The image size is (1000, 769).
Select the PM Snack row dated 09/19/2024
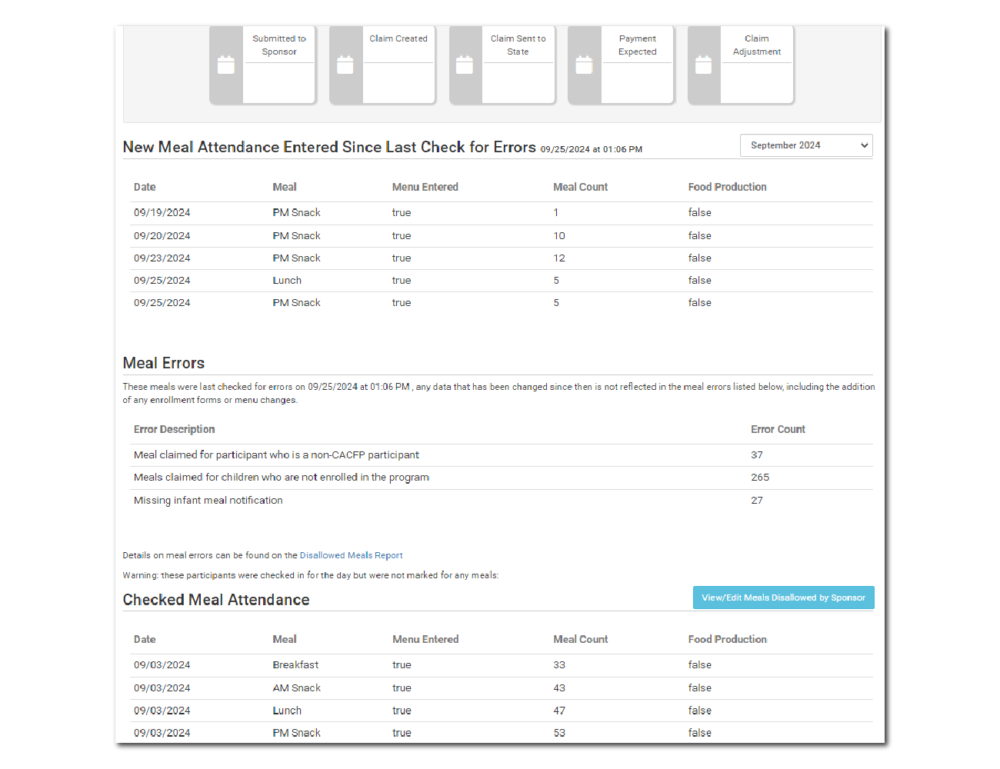click(x=400, y=212)
